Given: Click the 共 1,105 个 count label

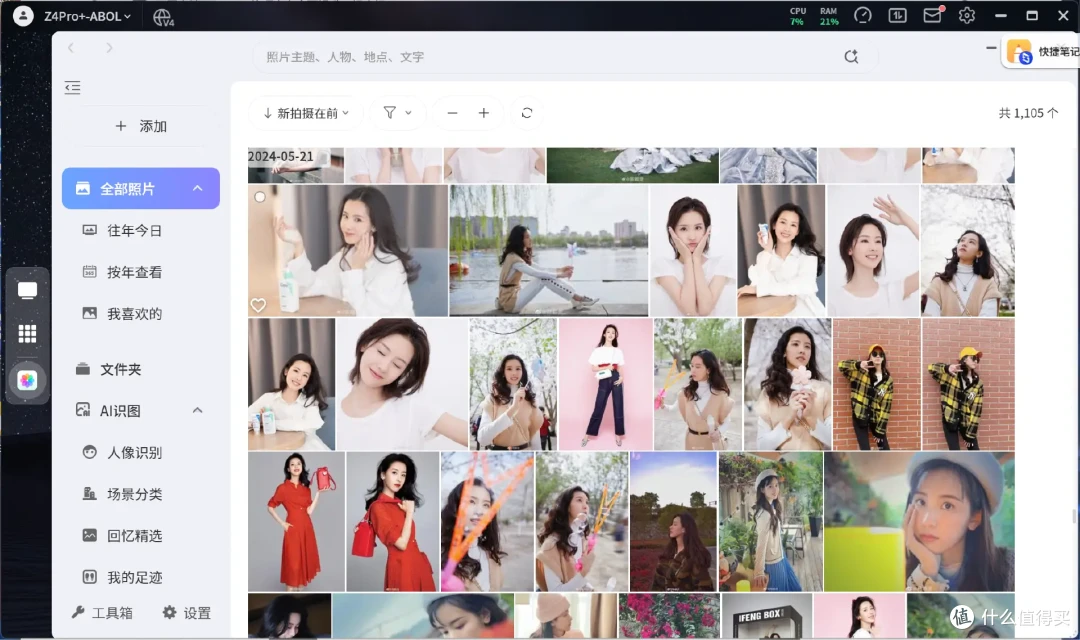Looking at the screenshot, I should (1028, 113).
